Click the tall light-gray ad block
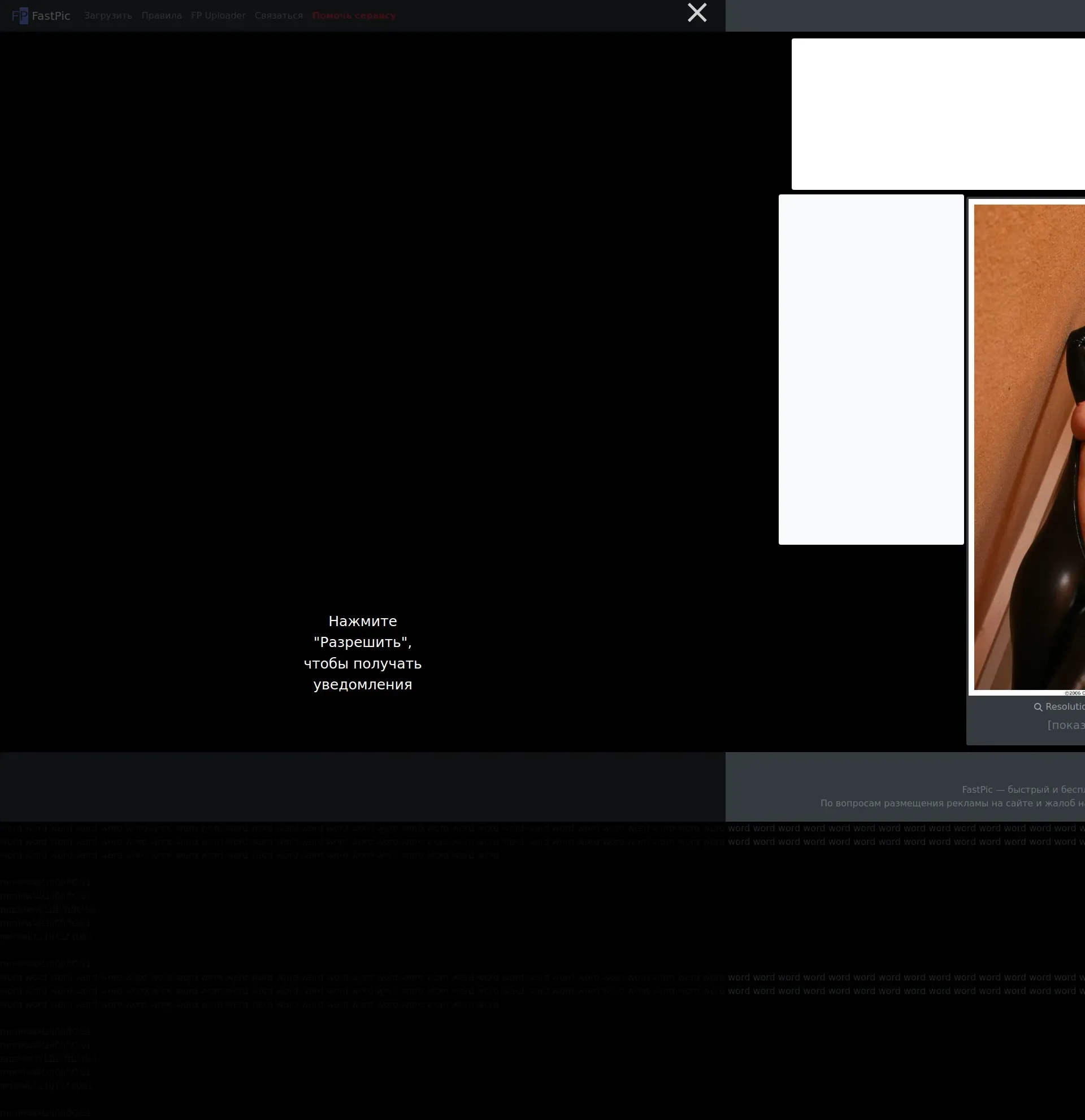The width and height of the screenshot is (1085, 1120). [871, 369]
